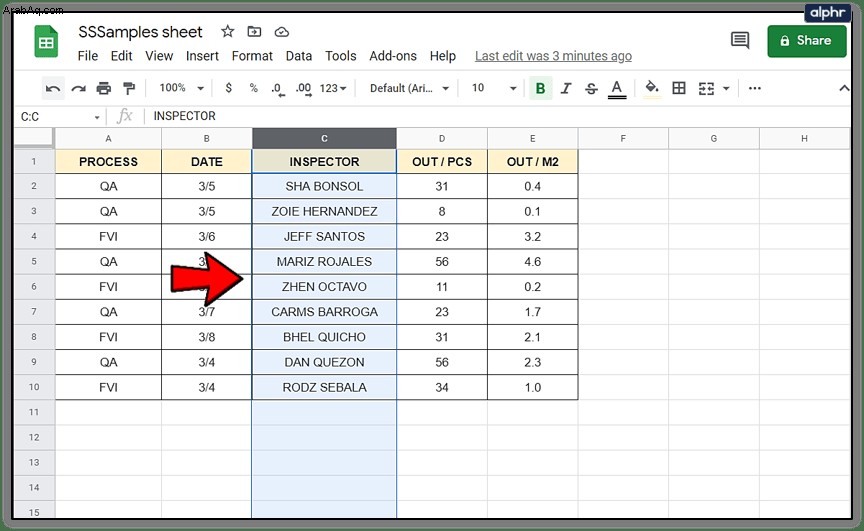The height and width of the screenshot is (531, 864).
Task: Click the Print icon
Action: (x=104, y=88)
